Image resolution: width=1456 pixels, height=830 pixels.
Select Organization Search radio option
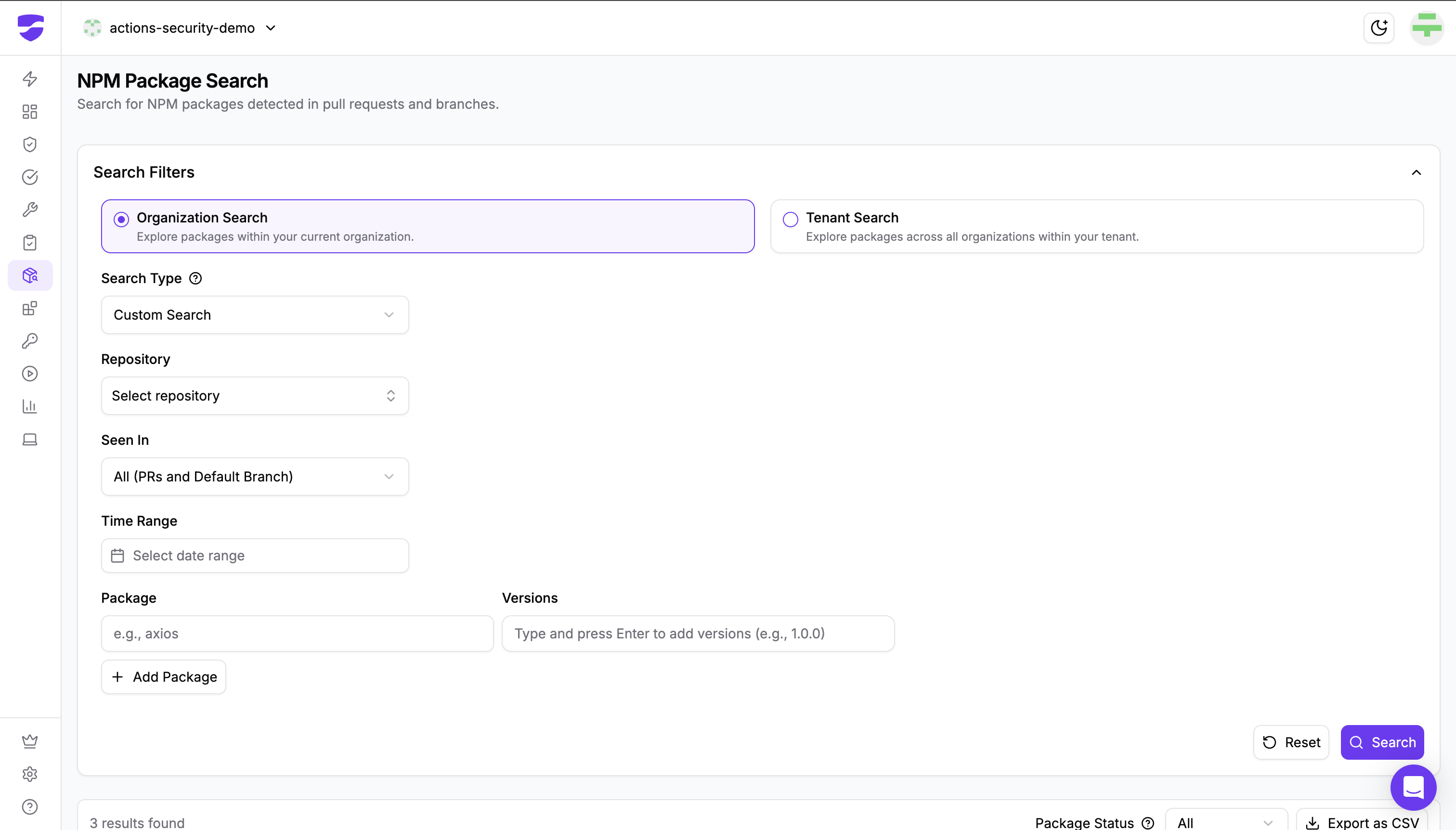pos(121,220)
